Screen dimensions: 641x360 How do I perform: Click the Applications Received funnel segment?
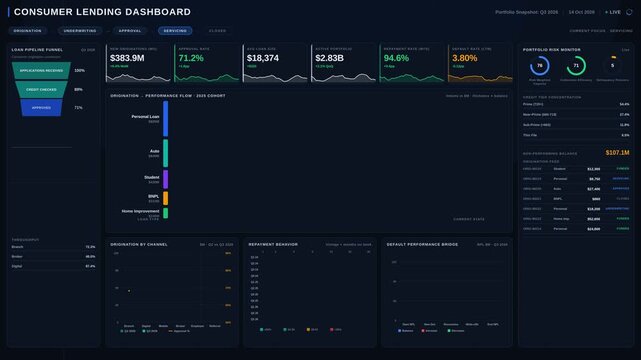pos(41,71)
